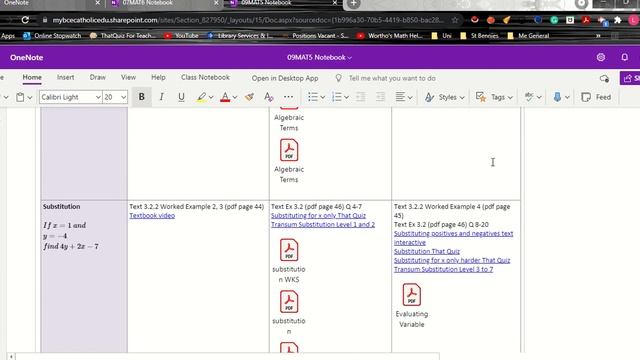Open the Textbook video link

(152, 216)
